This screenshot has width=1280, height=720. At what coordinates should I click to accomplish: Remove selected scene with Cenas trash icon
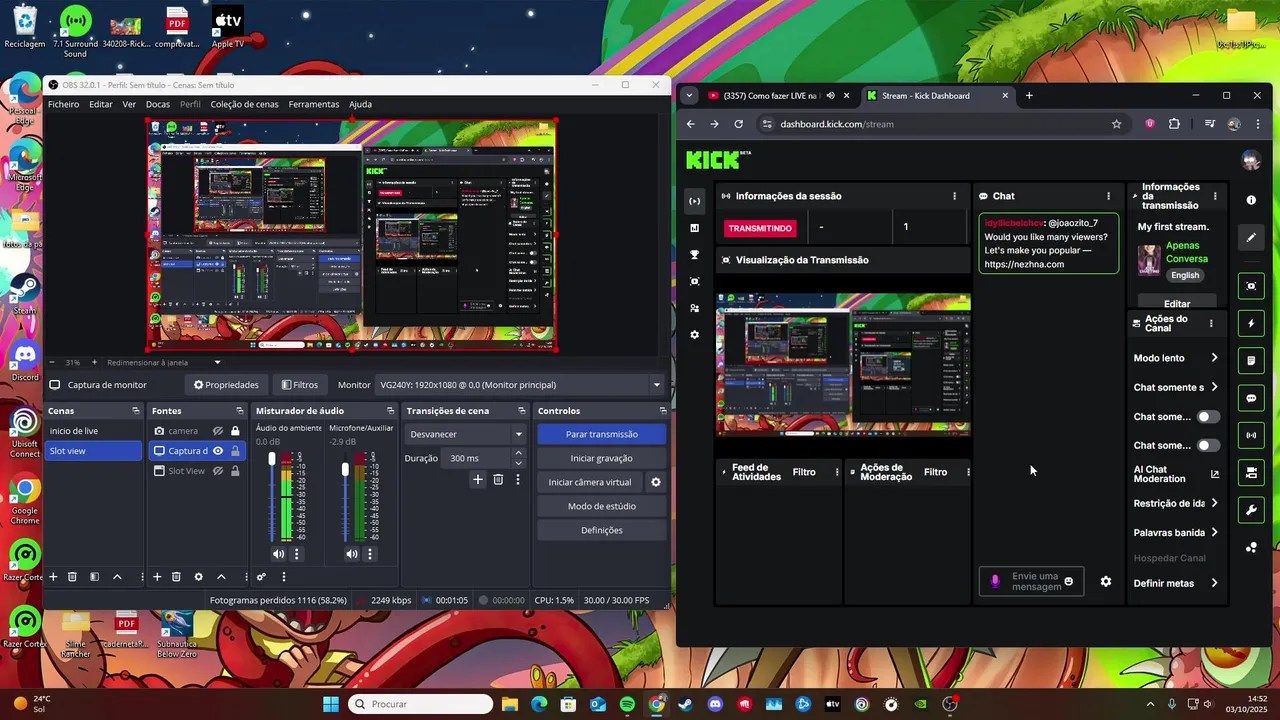point(72,577)
